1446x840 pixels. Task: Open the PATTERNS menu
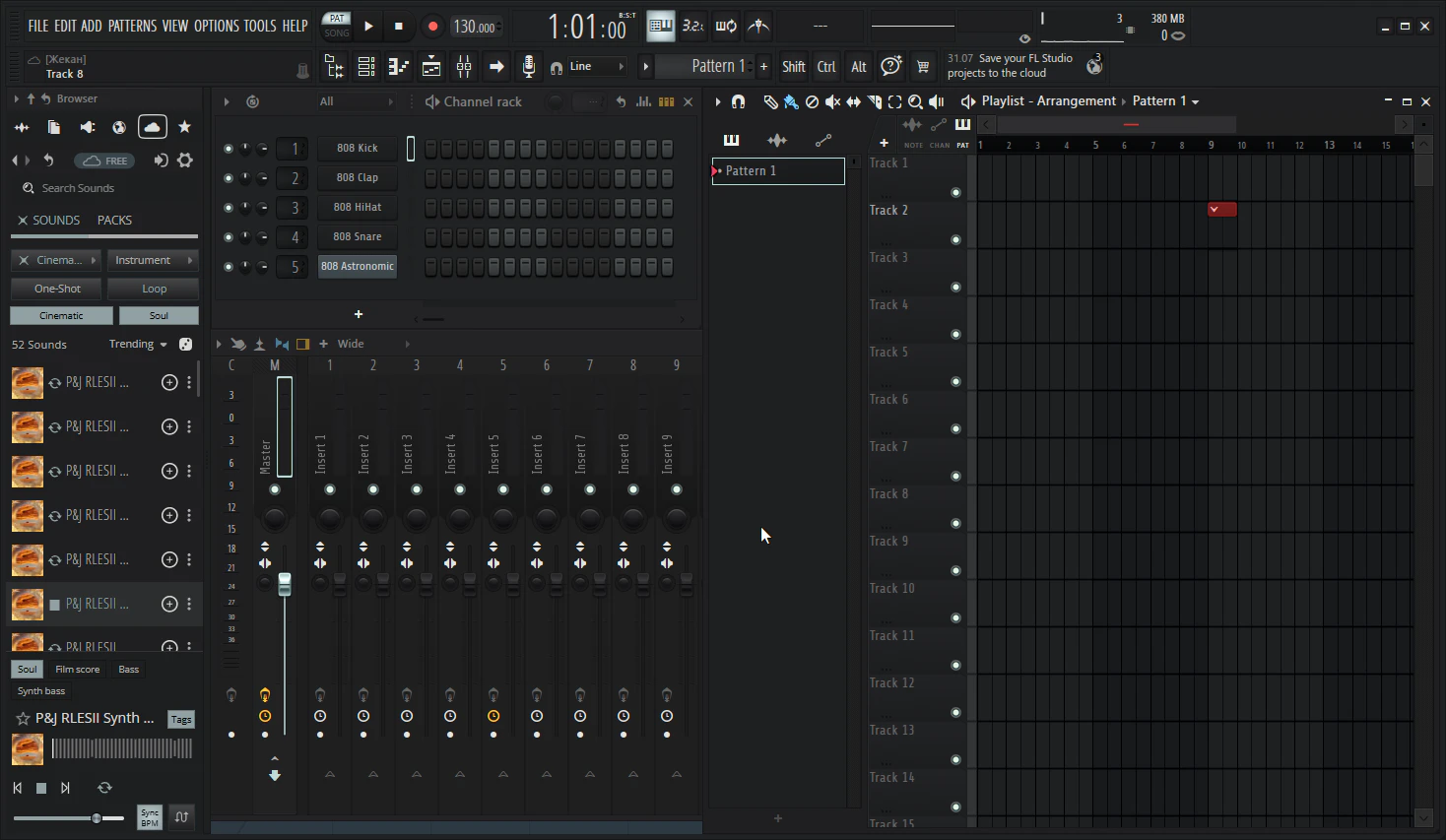133,26
